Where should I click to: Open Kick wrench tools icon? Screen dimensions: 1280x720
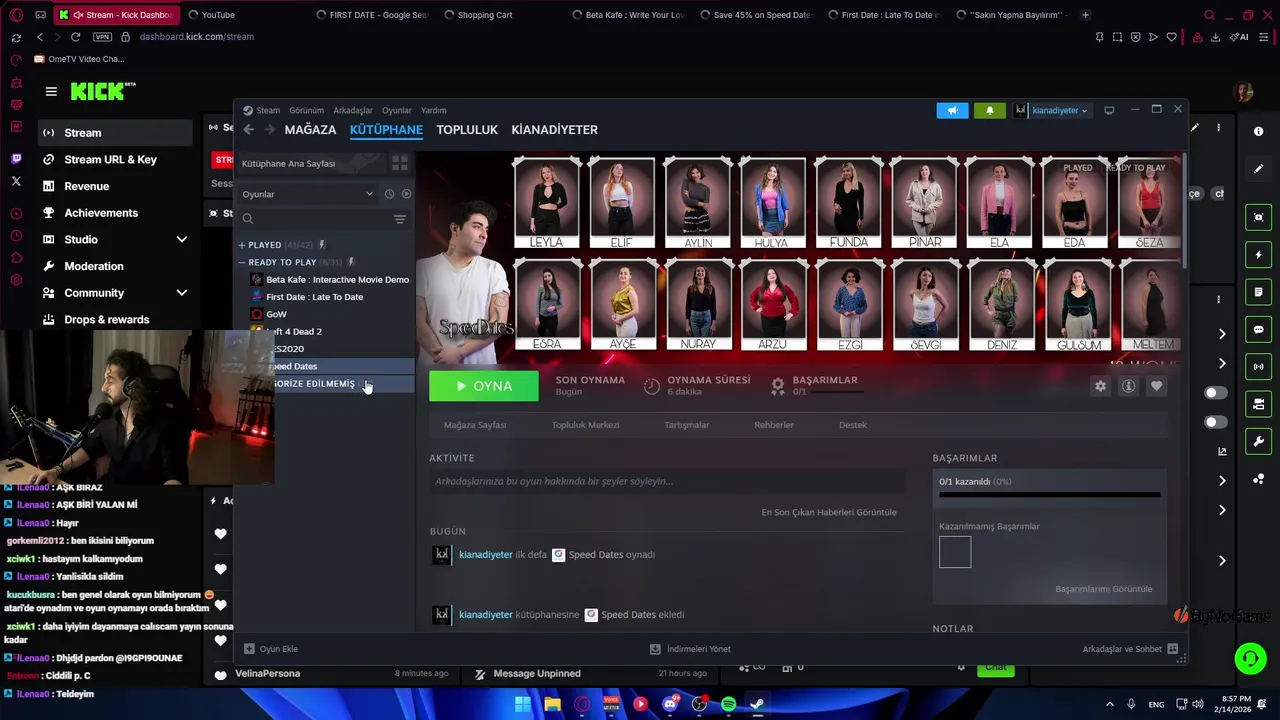pyautogui.click(x=1258, y=441)
